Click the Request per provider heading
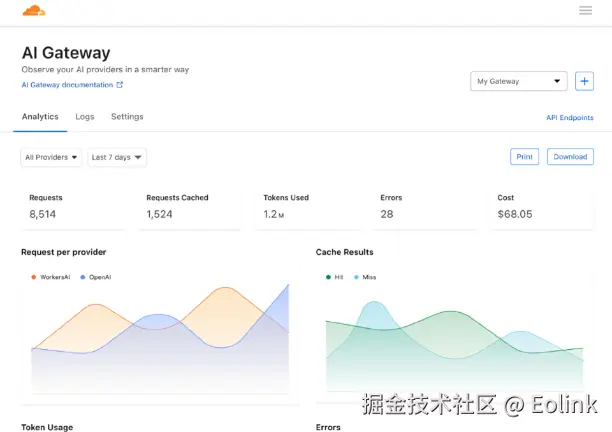Image resolution: width=612 pixels, height=432 pixels. [x=64, y=252]
